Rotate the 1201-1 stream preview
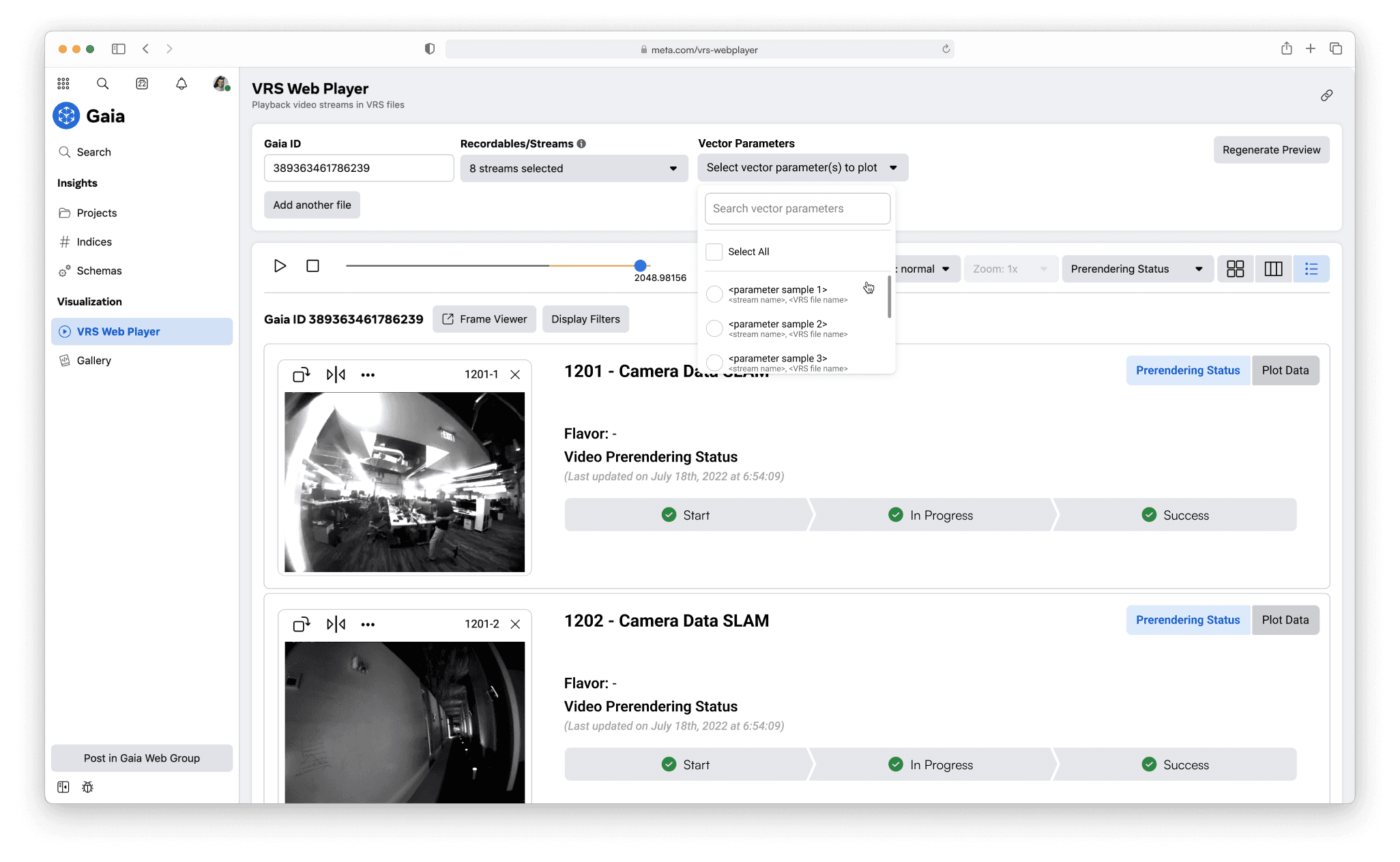The image size is (1400, 862). (x=302, y=374)
